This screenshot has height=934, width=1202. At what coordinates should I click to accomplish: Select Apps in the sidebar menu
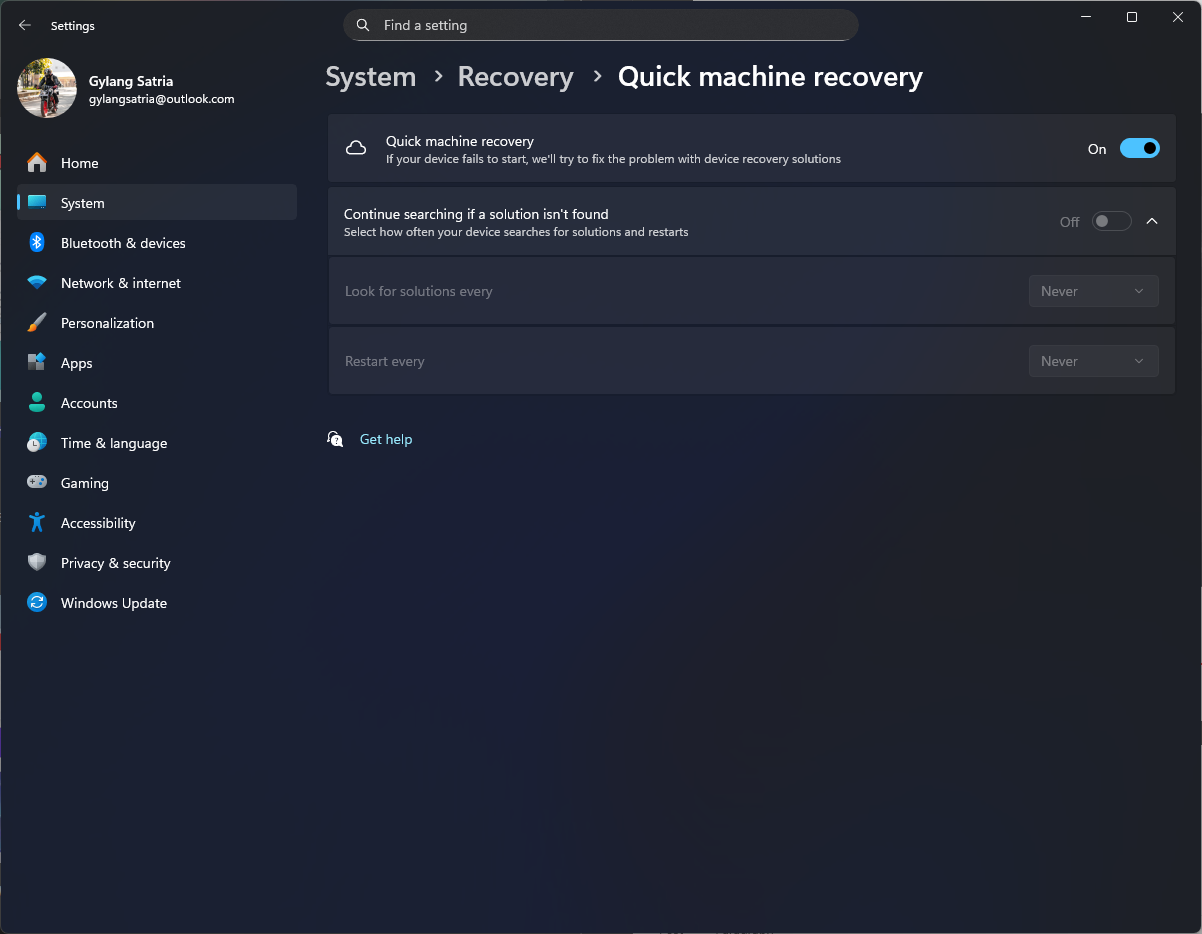tap(76, 363)
